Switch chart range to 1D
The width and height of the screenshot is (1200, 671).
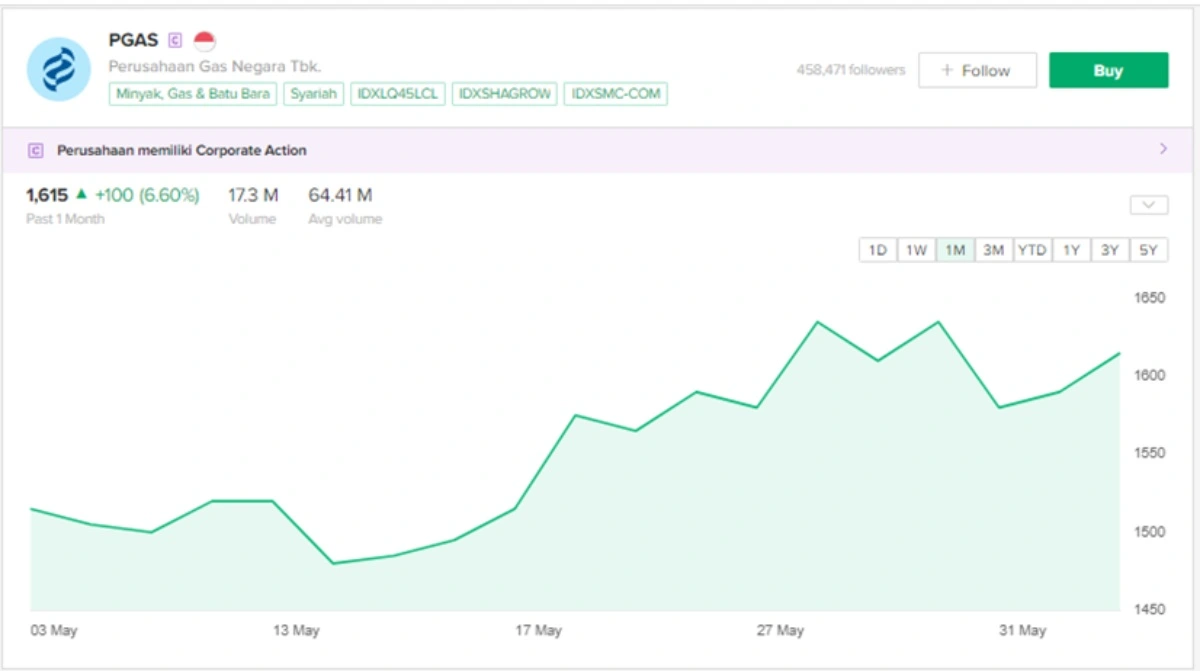(x=878, y=251)
